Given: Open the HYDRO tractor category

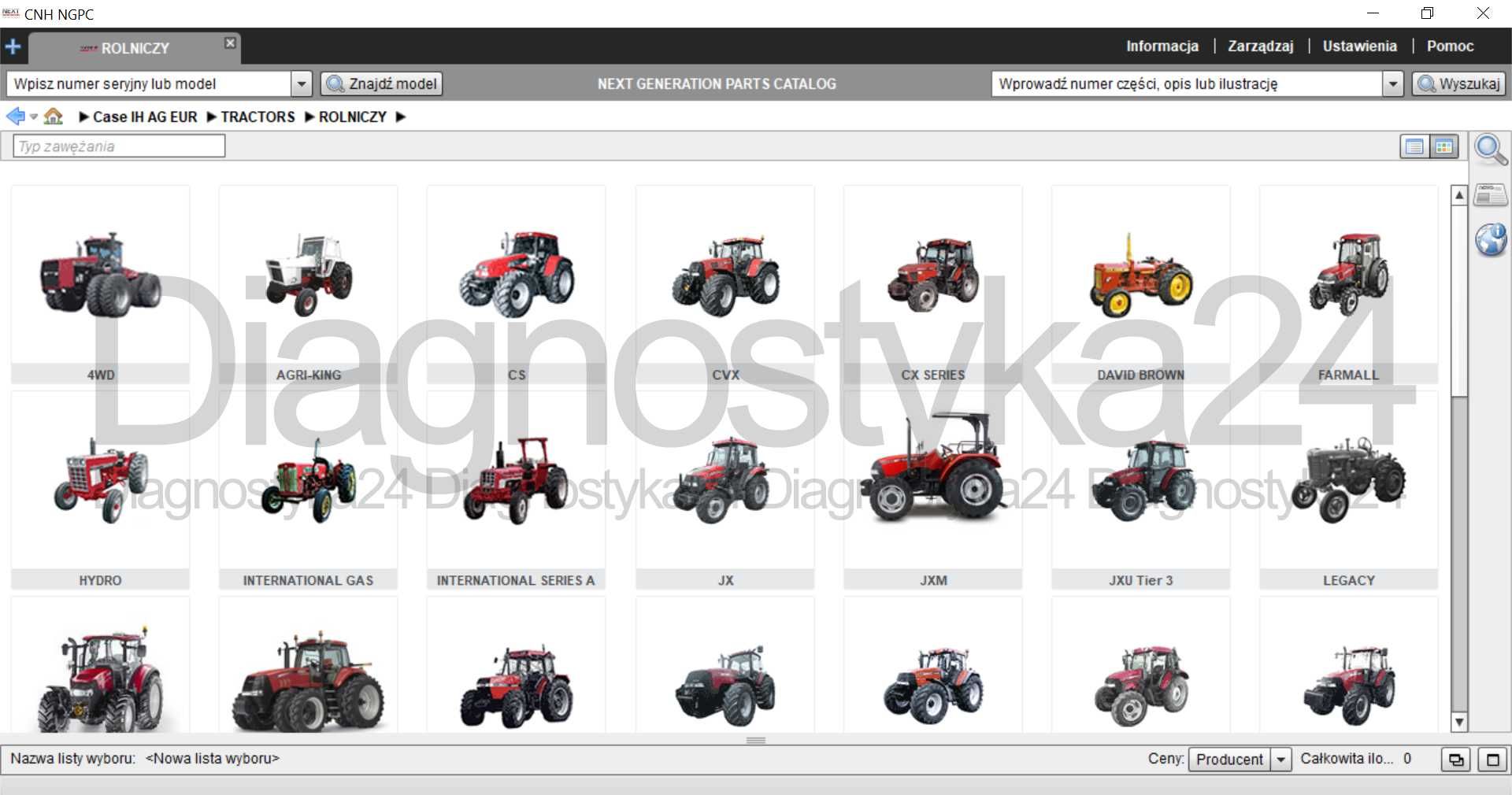Looking at the screenshot, I should (100, 490).
